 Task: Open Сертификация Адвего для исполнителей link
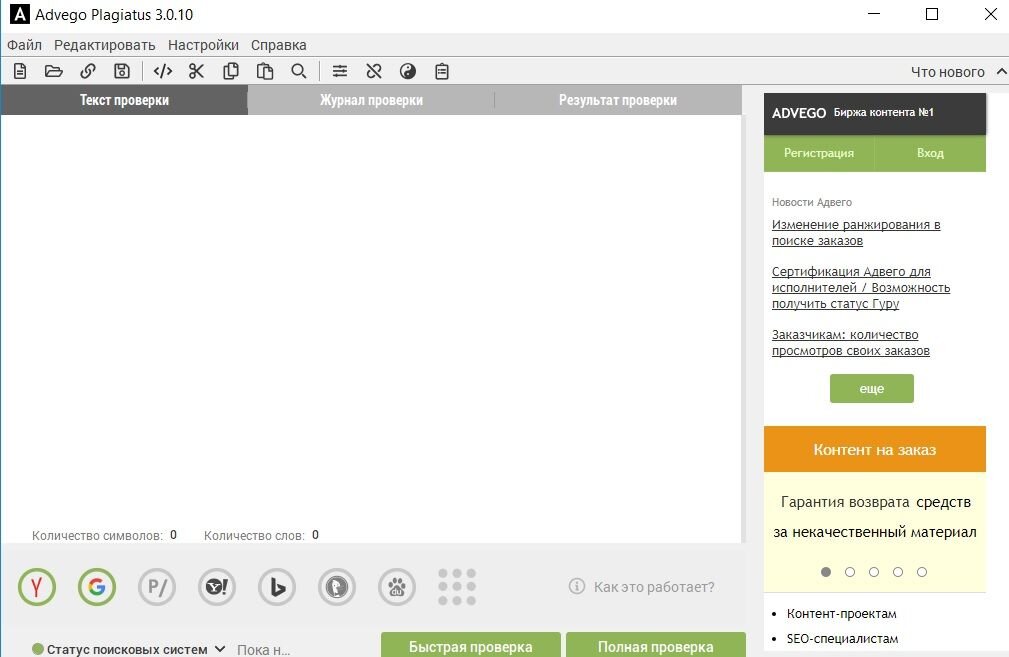(x=861, y=288)
